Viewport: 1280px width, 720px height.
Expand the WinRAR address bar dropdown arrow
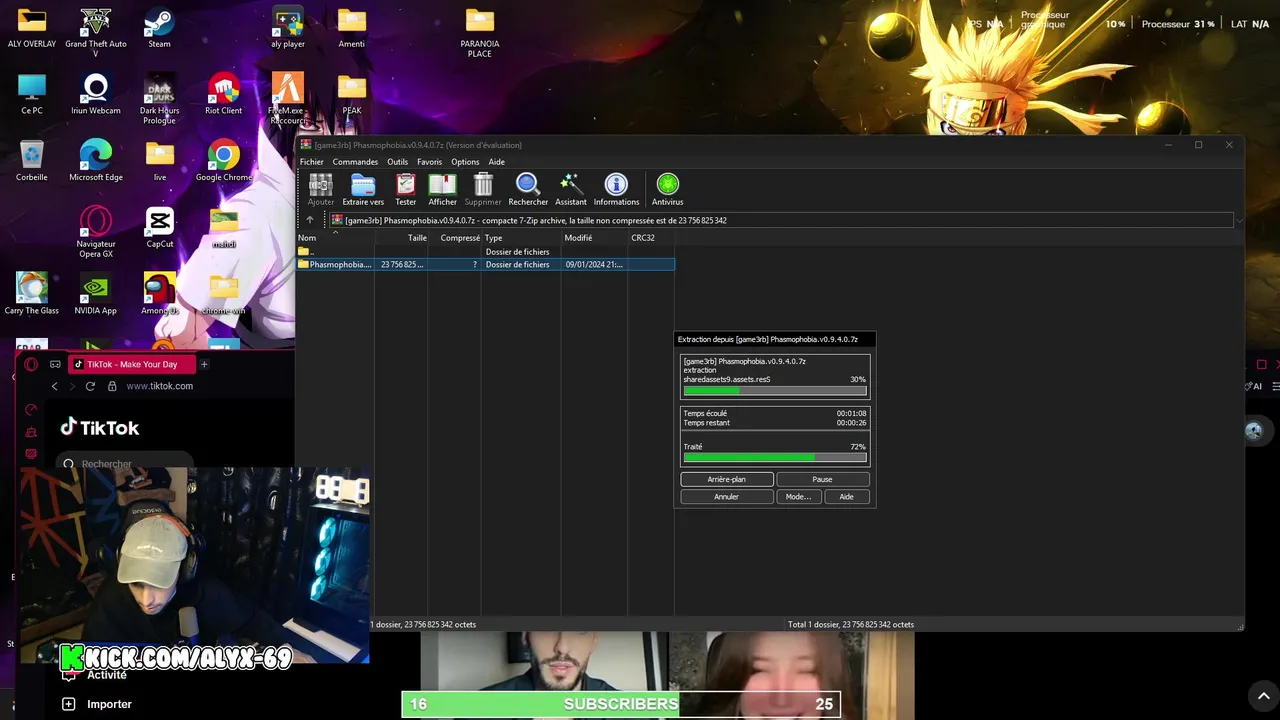[1239, 220]
